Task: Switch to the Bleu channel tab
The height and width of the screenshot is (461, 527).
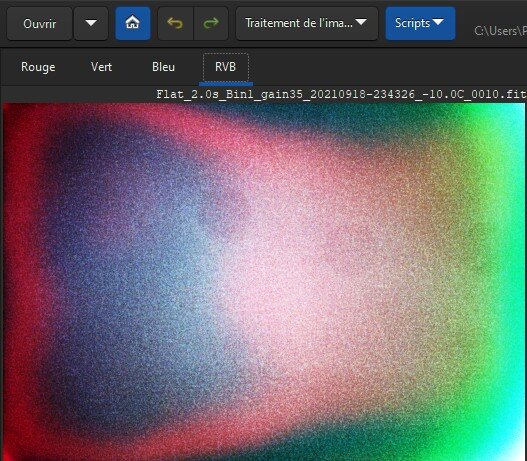Action: (163, 67)
